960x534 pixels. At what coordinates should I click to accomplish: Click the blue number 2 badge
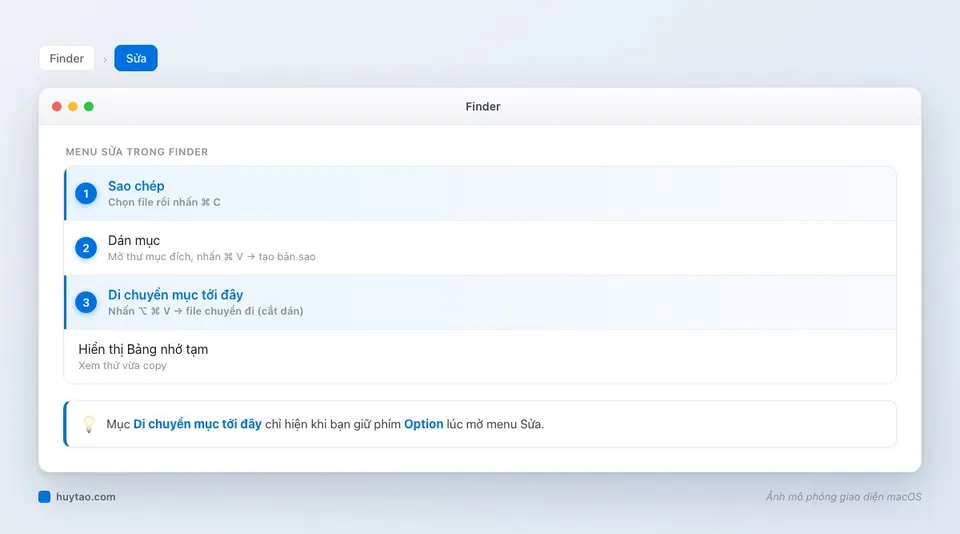tap(86, 248)
